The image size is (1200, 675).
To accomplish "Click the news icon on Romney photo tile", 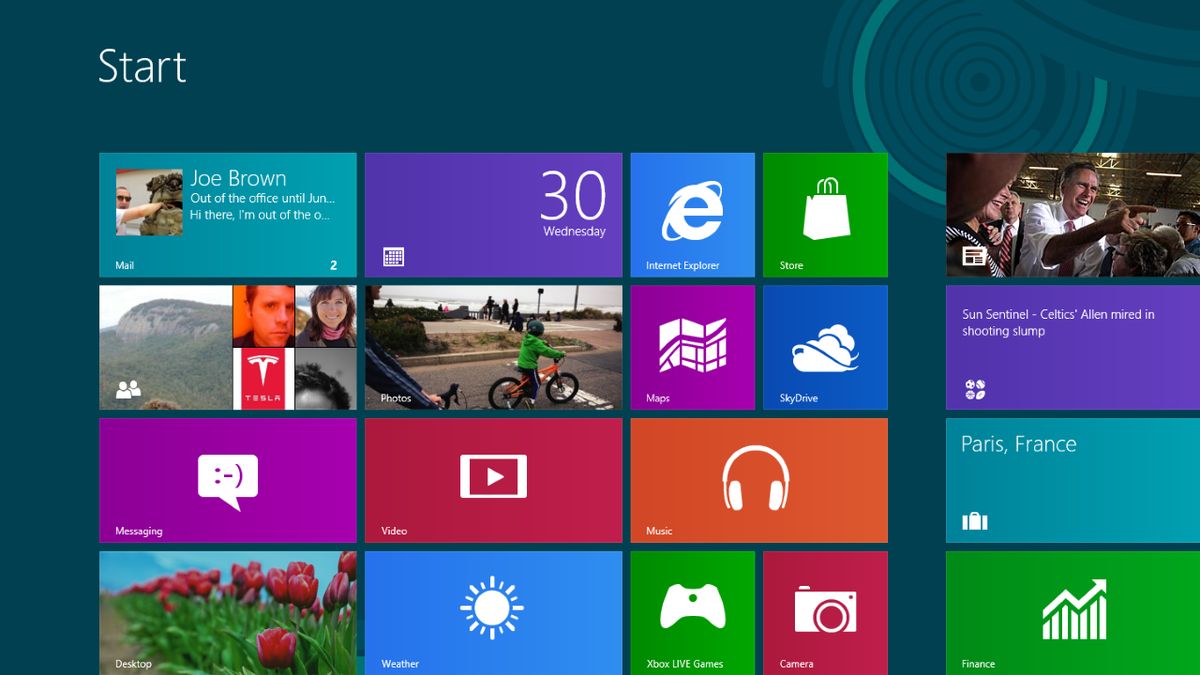I will [x=974, y=257].
